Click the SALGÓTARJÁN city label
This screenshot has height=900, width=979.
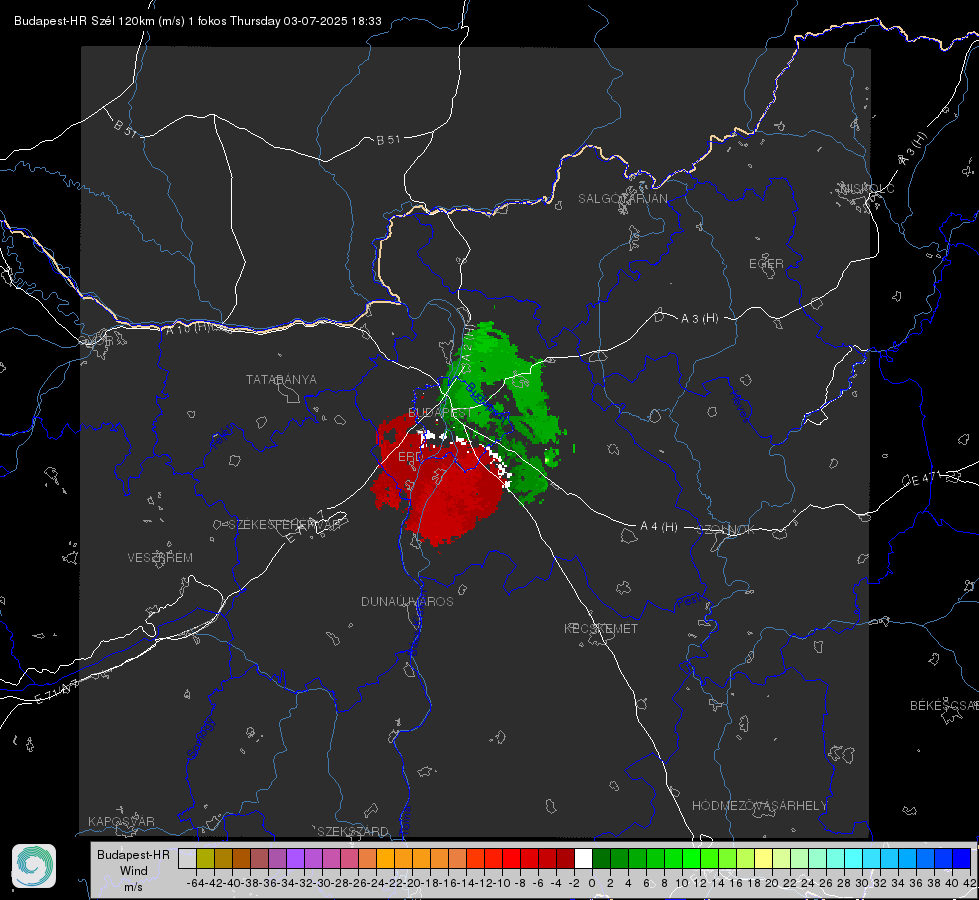tap(622, 199)
